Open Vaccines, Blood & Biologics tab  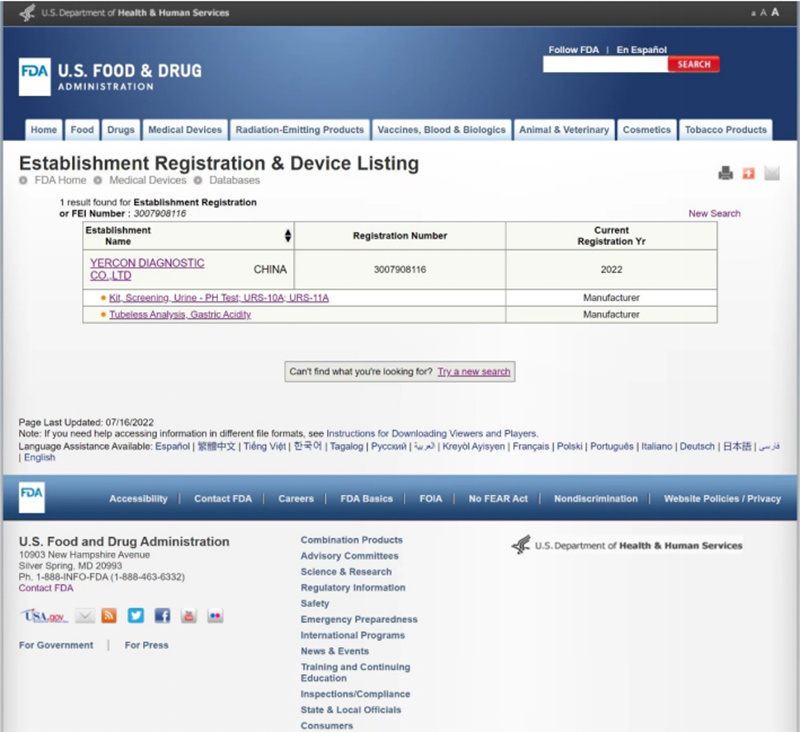point(442,130)
